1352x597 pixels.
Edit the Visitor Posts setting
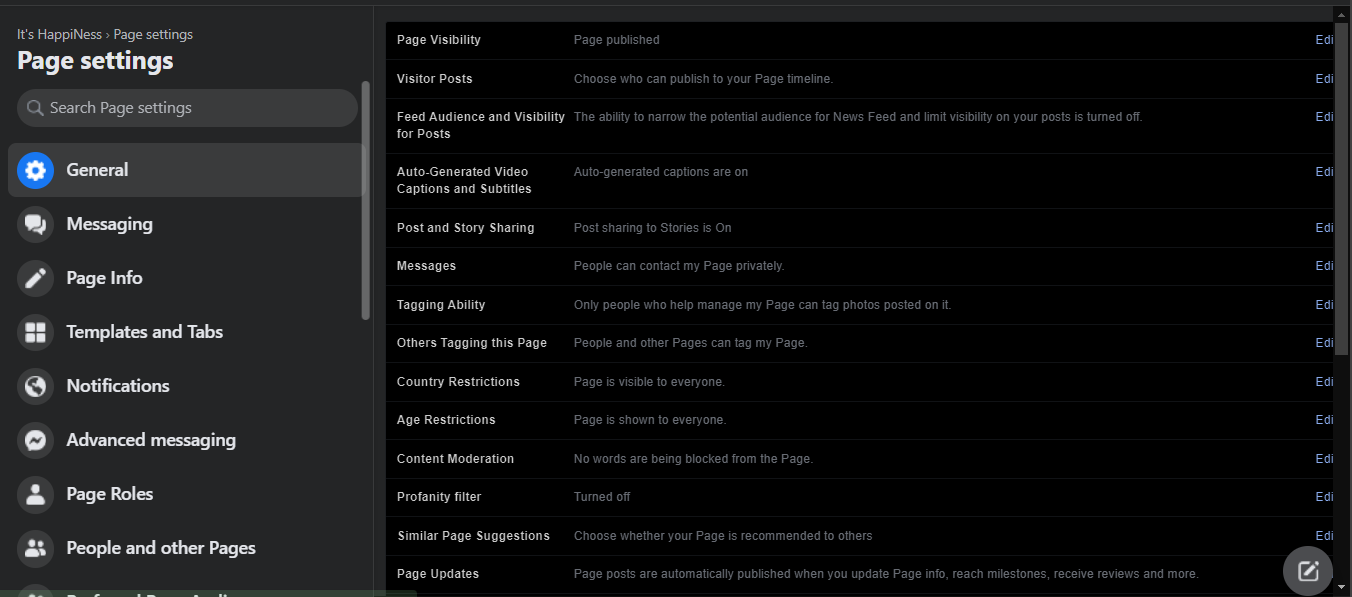click(x=1324, y=79)
